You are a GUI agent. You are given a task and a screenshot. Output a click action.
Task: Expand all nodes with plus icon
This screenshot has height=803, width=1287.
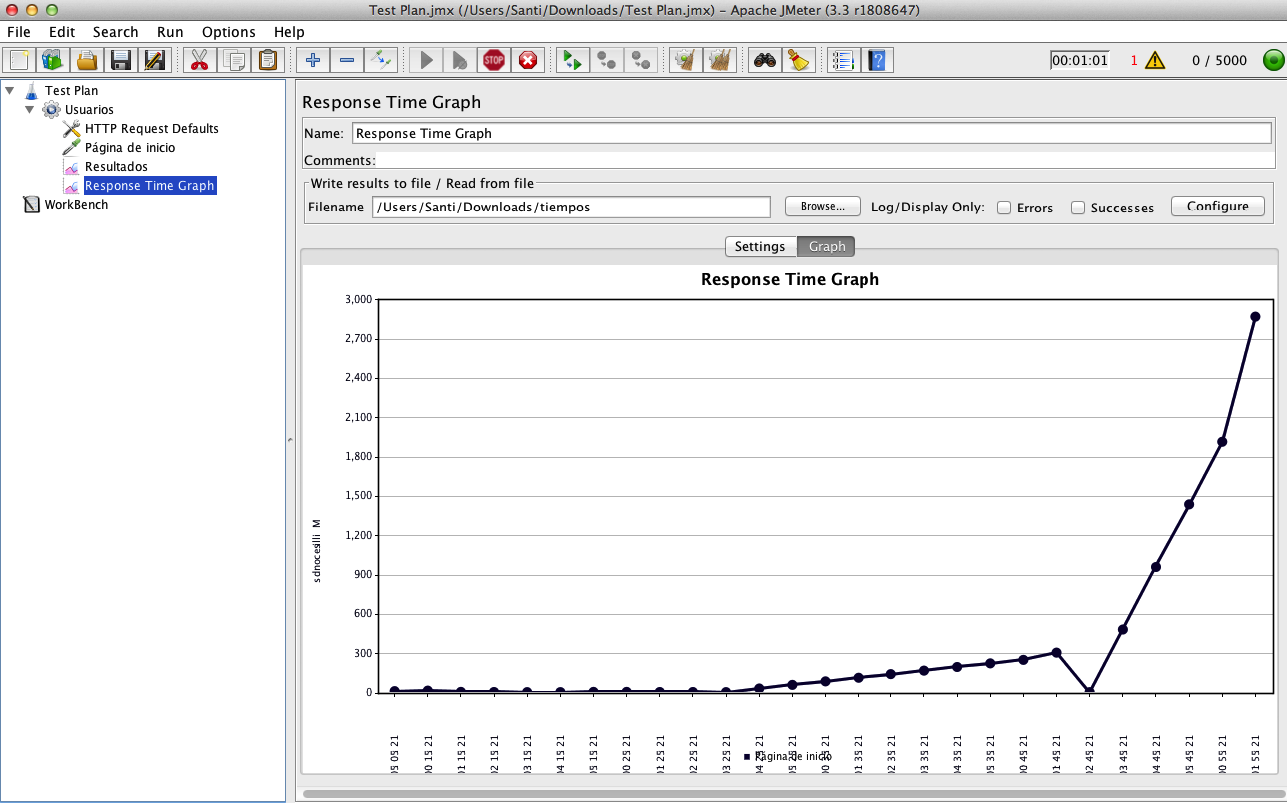pos(313,60)
